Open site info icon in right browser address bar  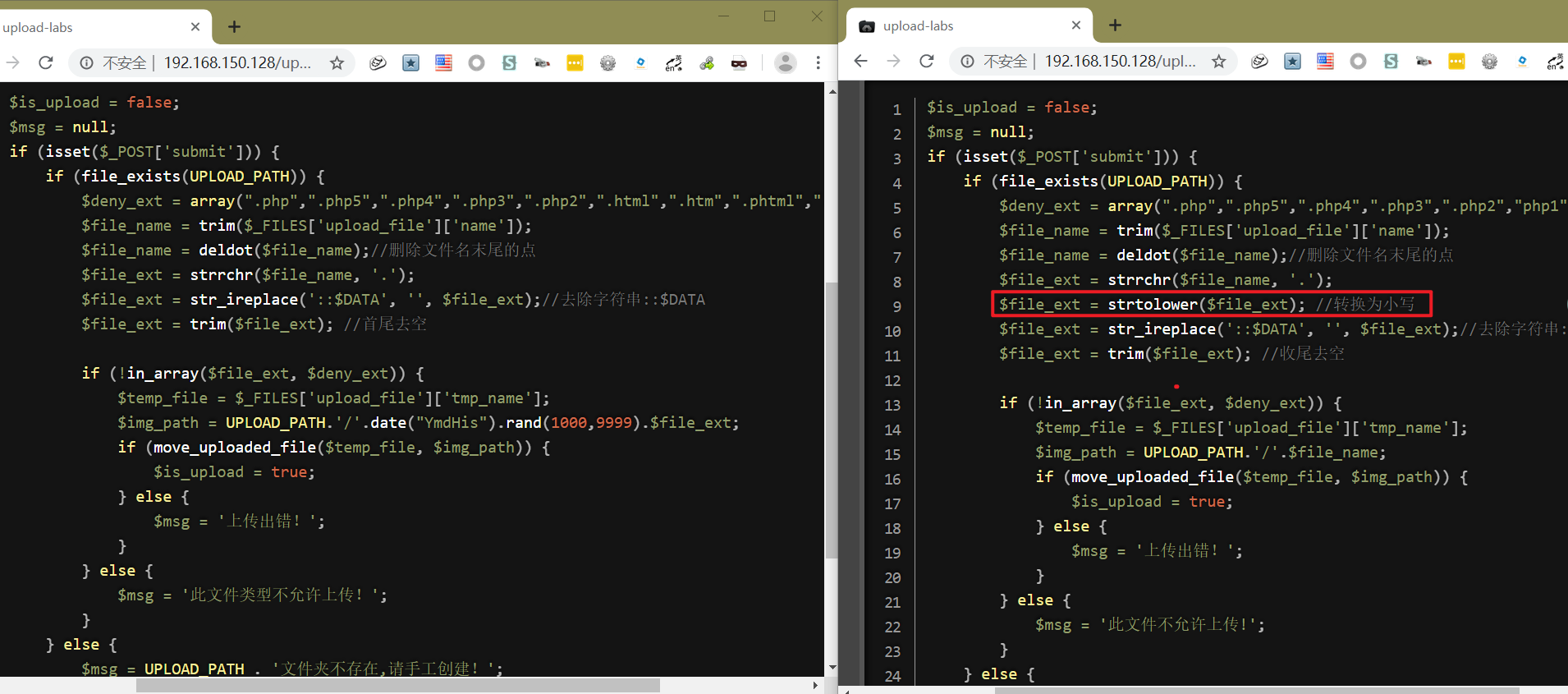(967, 61)
